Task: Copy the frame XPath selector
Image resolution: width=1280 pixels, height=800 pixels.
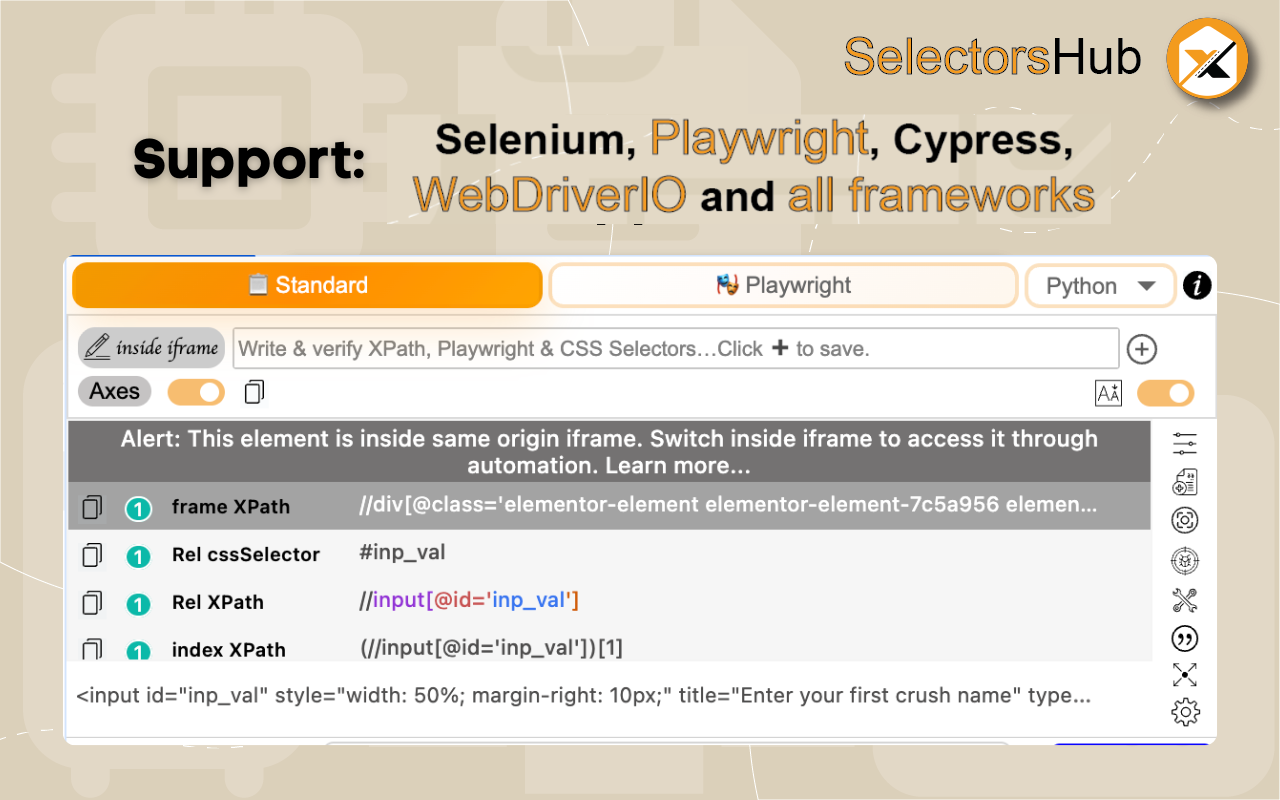Action: 91,507
